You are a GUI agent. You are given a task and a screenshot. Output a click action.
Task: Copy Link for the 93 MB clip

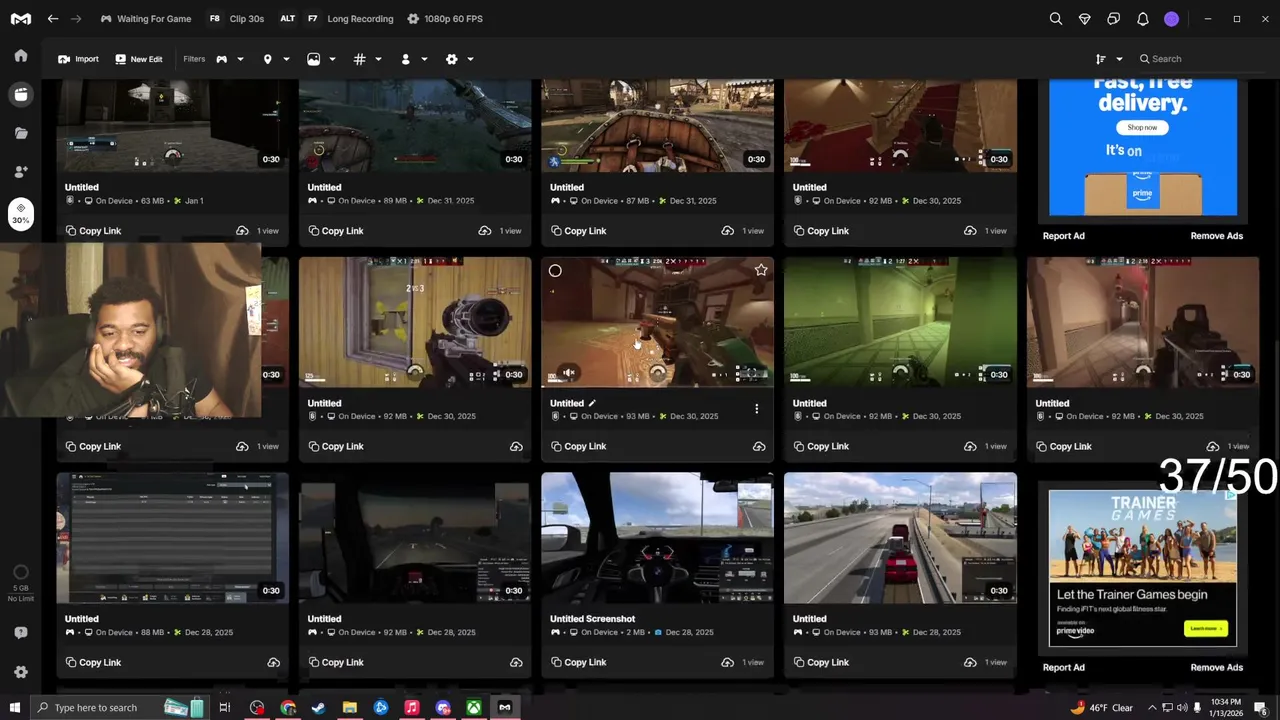(x=578, y=446)
